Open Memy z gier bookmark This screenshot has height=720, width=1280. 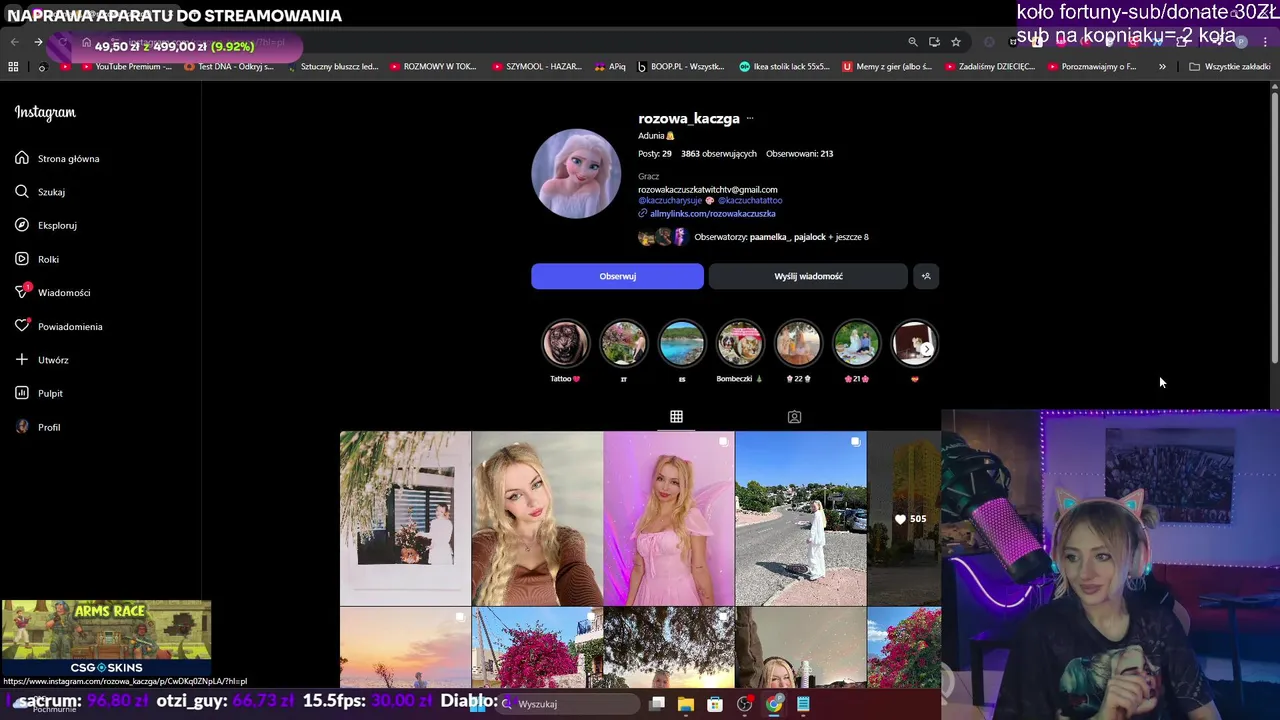[x=887, y=67]
